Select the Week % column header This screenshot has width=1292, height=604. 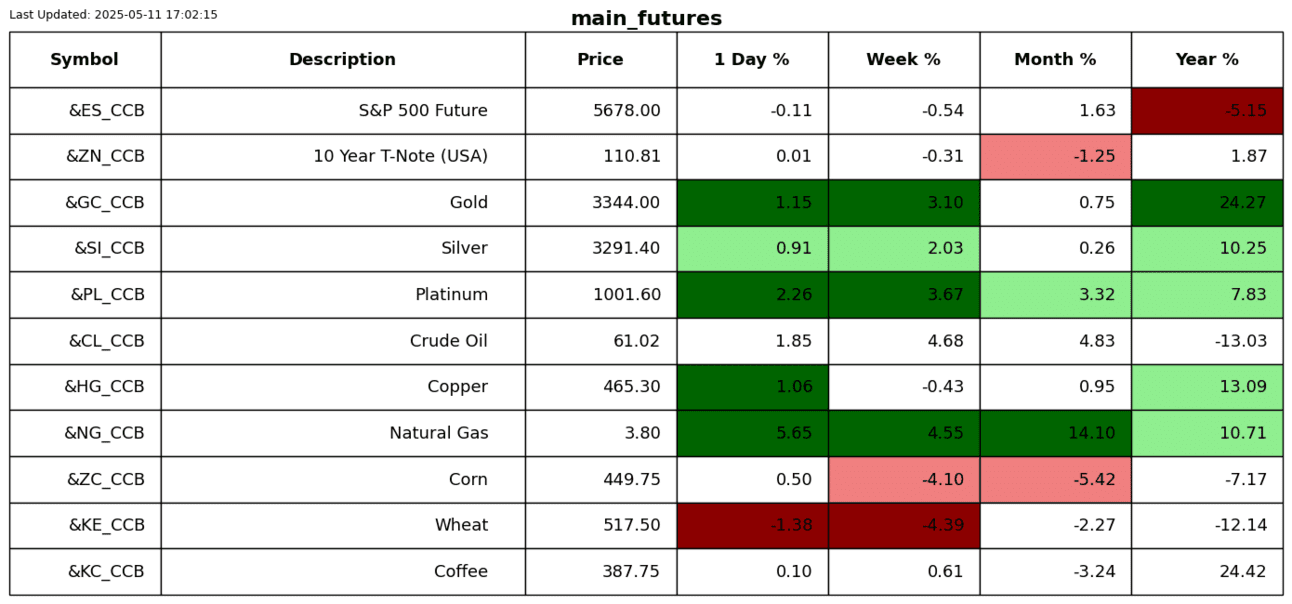[x=903, y=60]
